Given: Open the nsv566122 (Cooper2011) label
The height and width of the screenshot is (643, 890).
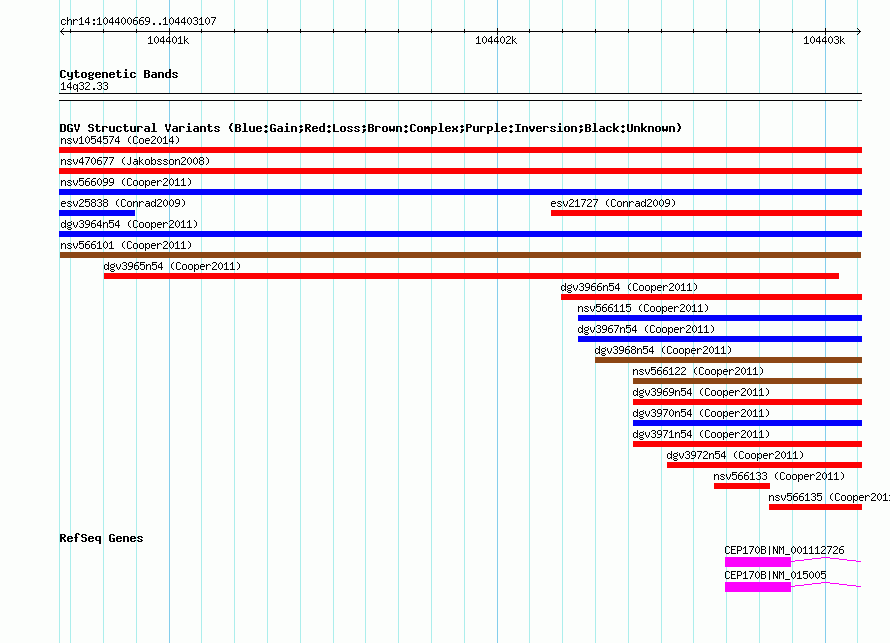Looking at the screenshot, I should [x=698, y=371].
